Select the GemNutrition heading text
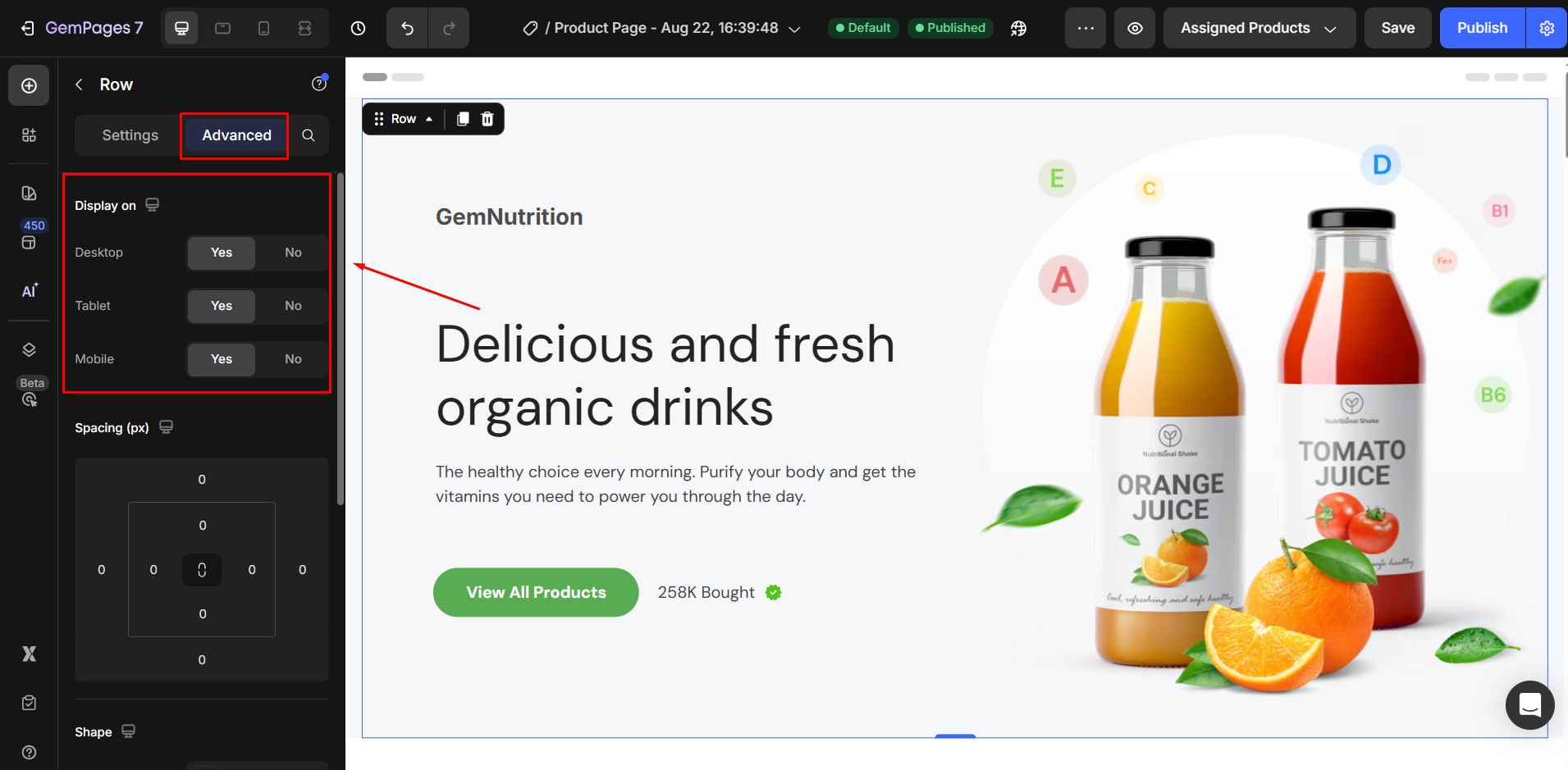 [509, 216]
